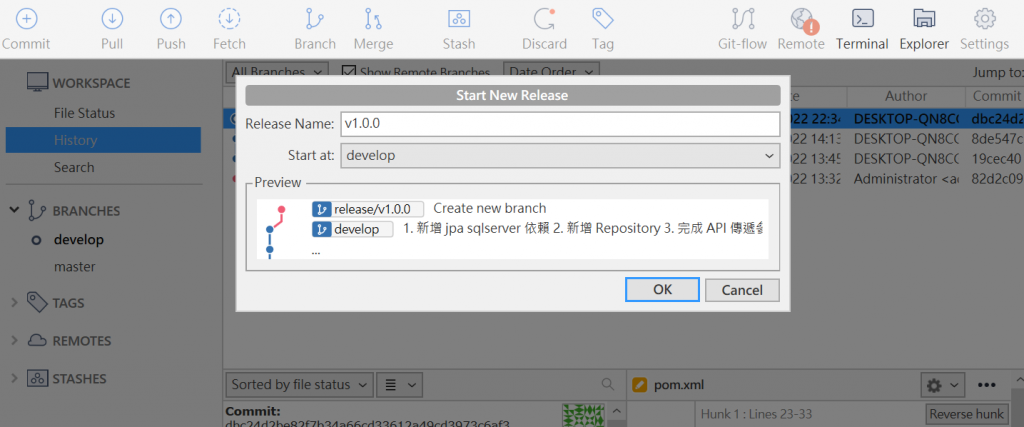Image resolution: width=1024 pixels, height=427 pixels.
Task: Click the scroll up arrow in commit details
Action: 616,412
